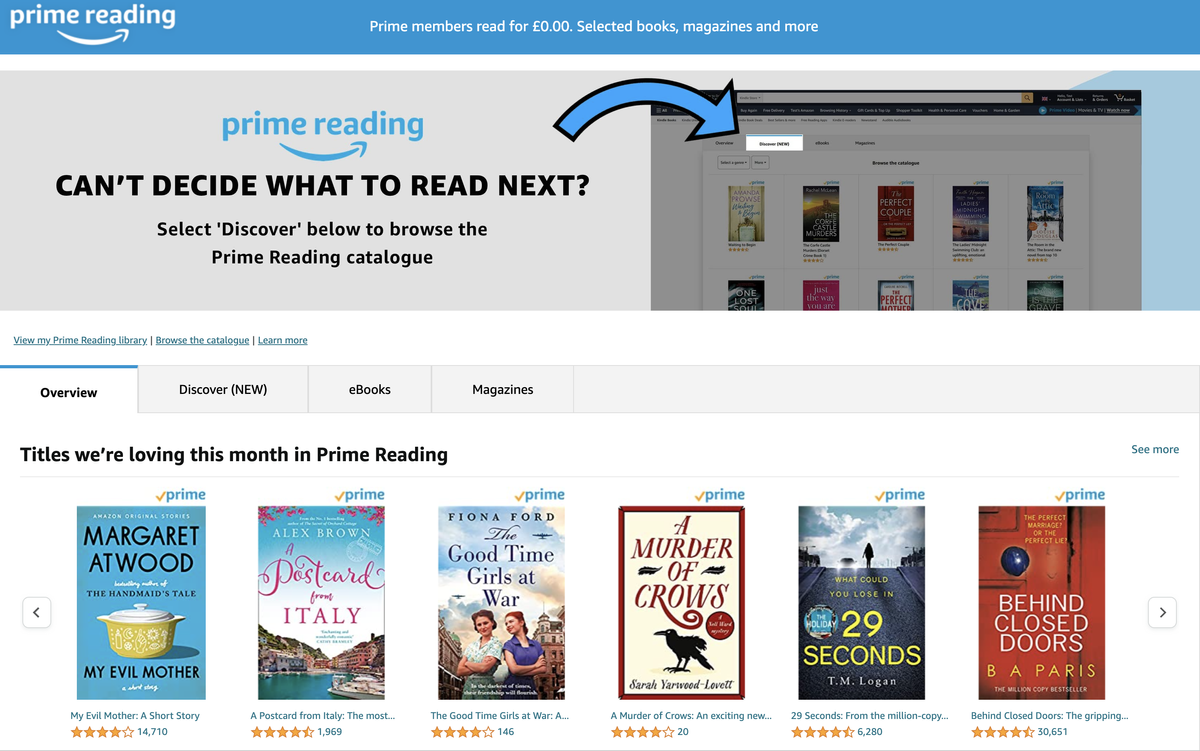
Task: Open View my Prime Reading library link
Action: click(80, 340)
